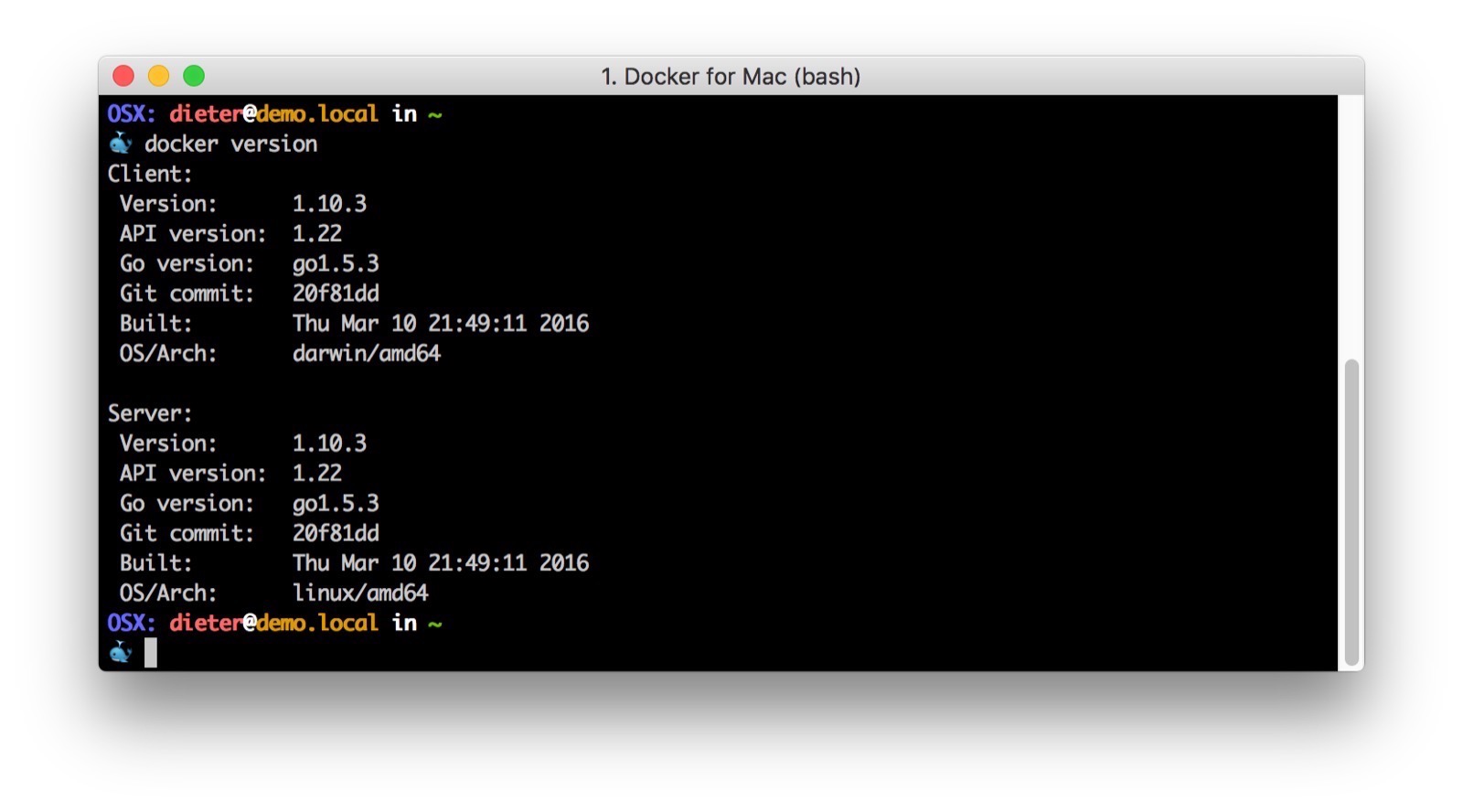Click Client Git commit value '20f81dd'

(x=336, y=294)
